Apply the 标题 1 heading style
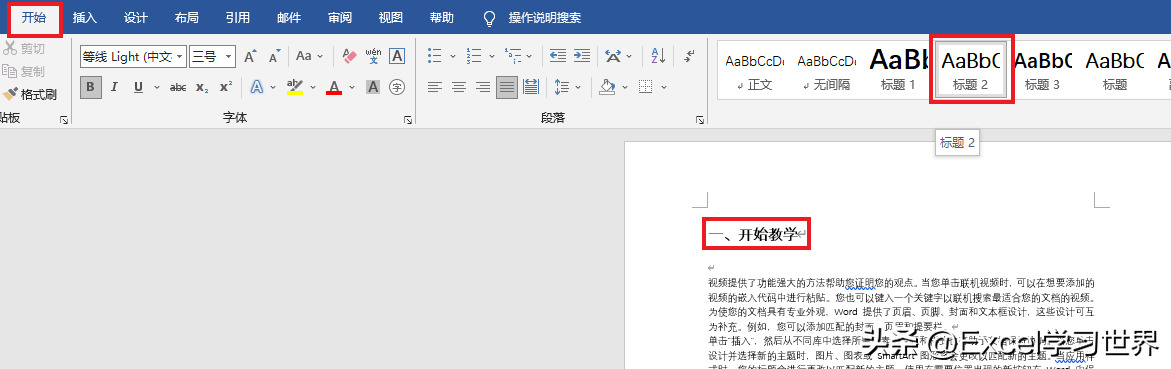The image size is (1171, 369). [x=898, y=69]
